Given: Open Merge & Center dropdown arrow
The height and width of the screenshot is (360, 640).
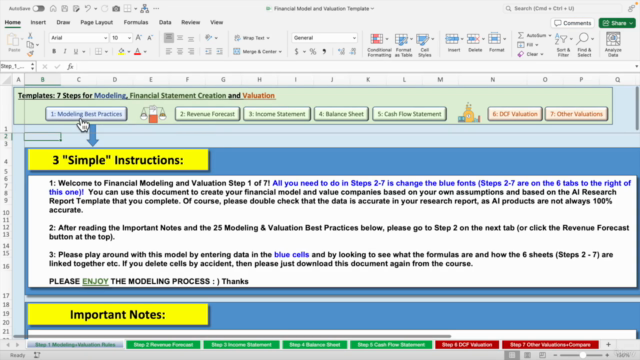Looking at the screenshot, I should click(x=280, y=52).
